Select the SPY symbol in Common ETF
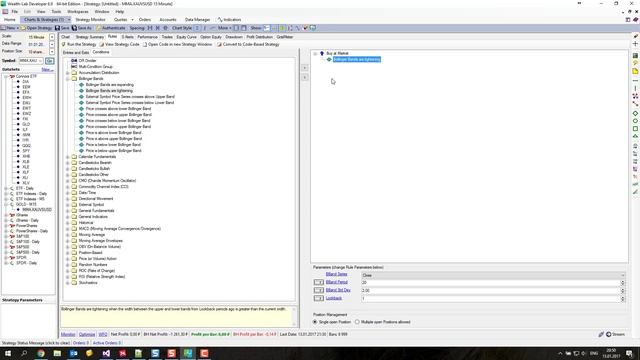The width and height of the screenshot is (640, 360). tap(26, 151)
